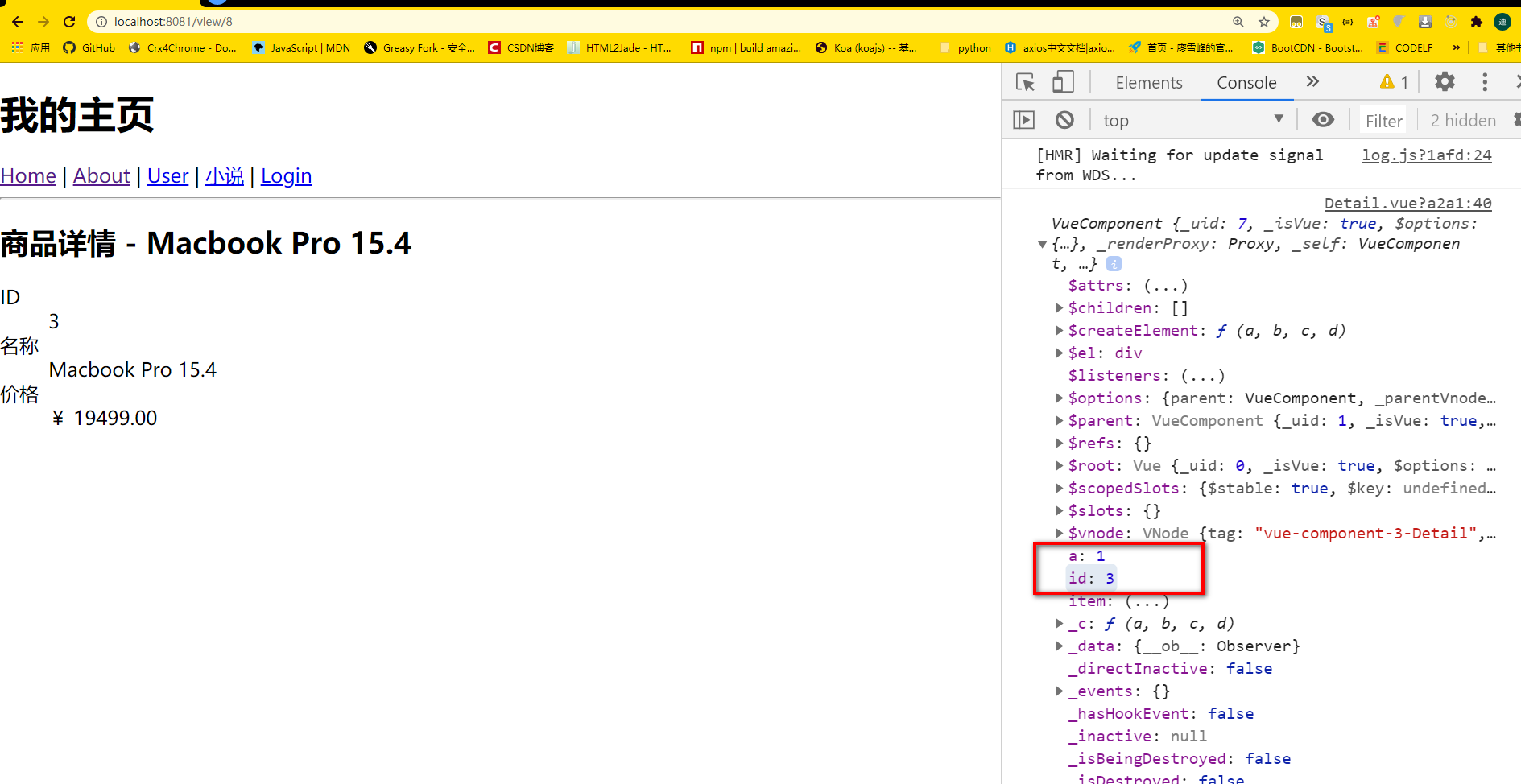Open the Koa (koajs) bookmark
This screenshot has width=1521, height=784.
866,47
